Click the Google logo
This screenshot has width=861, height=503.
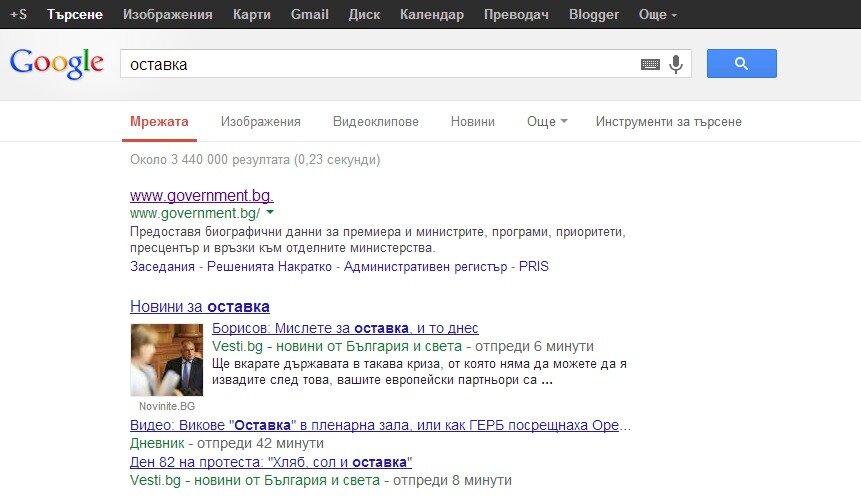click(x=57, y=63)
